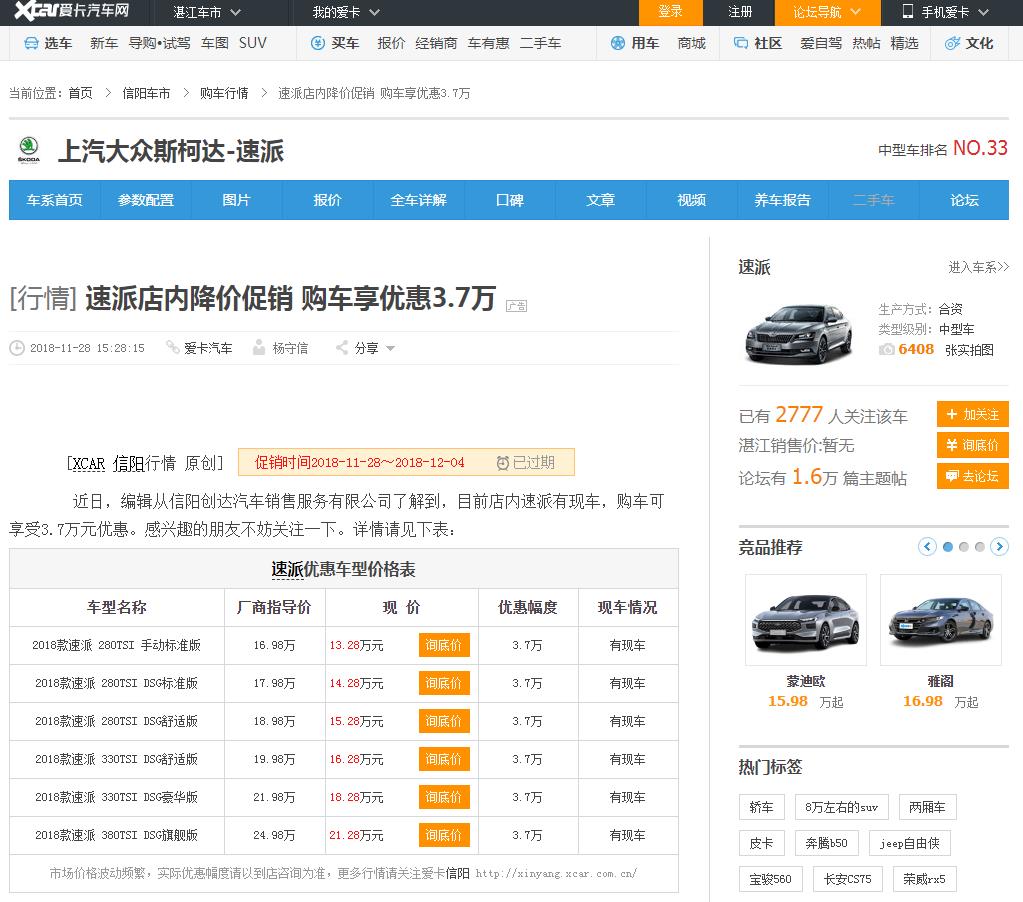Viewport: 1023px width, 902px height.
Task: Select the second carousel dot in 竞品推荐
Action: point(964,547)
